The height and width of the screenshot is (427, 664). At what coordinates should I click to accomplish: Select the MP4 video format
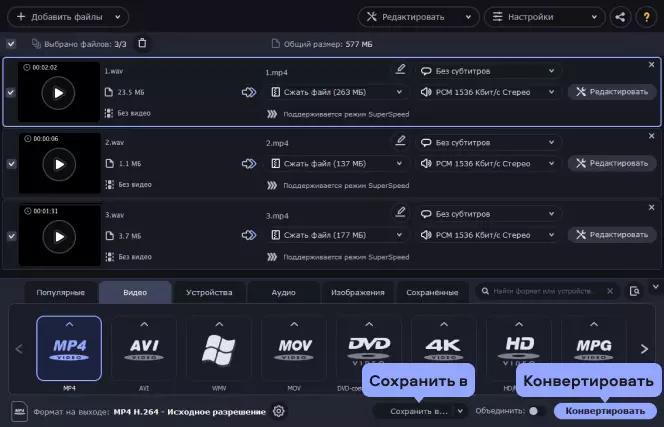[x=69, y=348]
